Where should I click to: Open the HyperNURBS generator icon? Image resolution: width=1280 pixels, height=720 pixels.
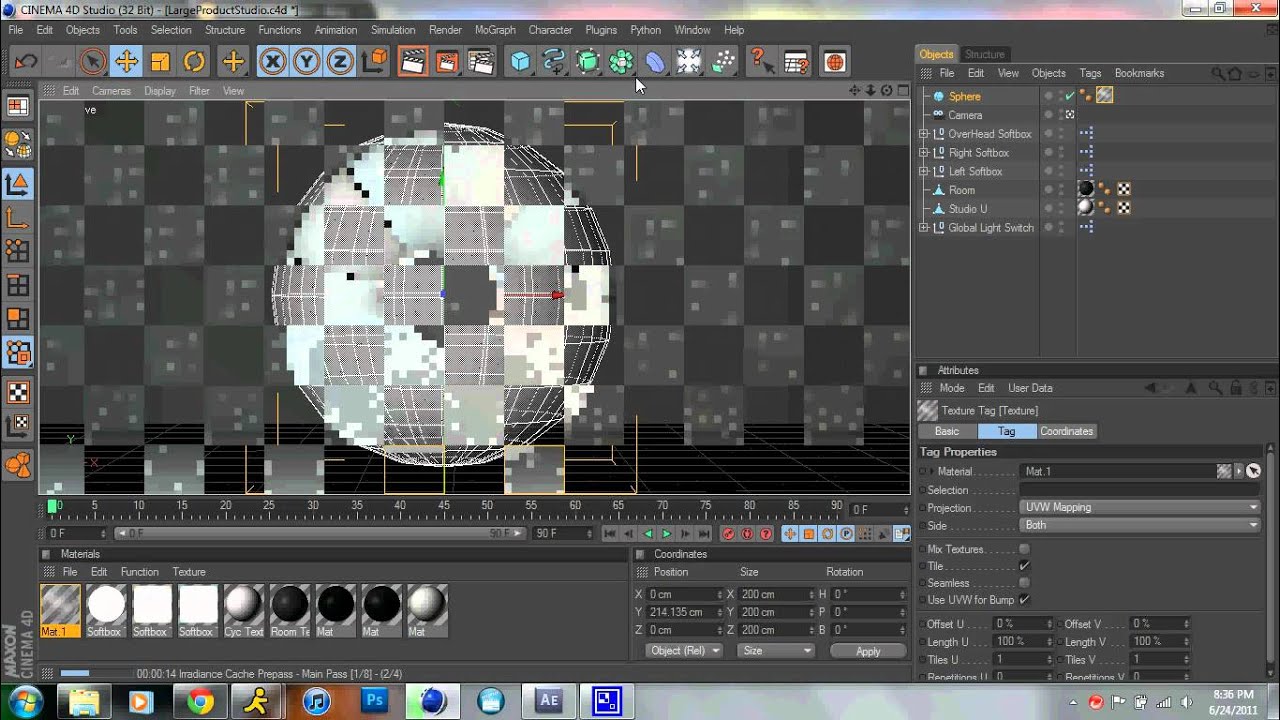(x=588, y=62)
